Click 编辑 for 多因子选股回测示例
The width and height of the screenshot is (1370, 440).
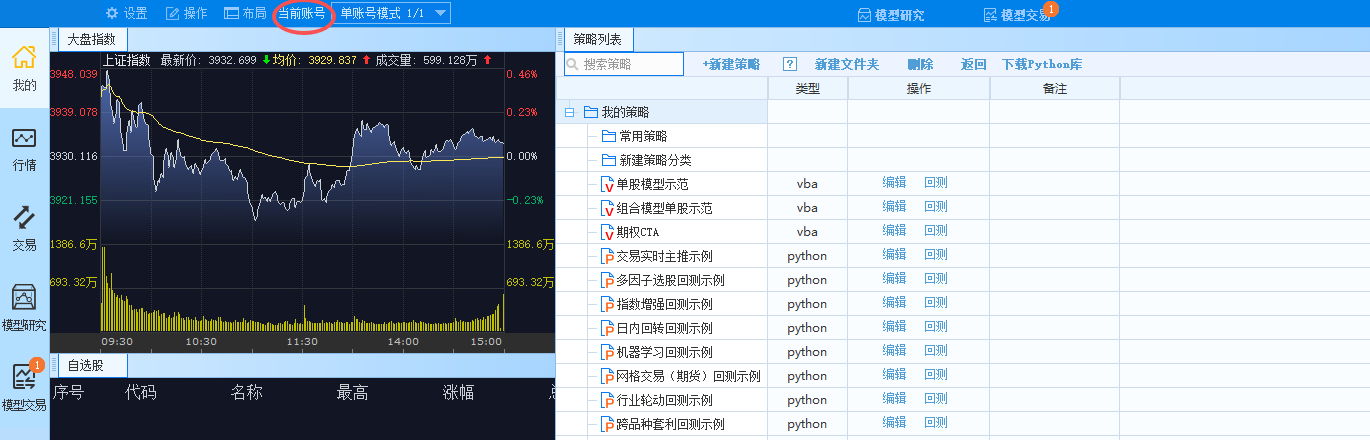point(894,278)
